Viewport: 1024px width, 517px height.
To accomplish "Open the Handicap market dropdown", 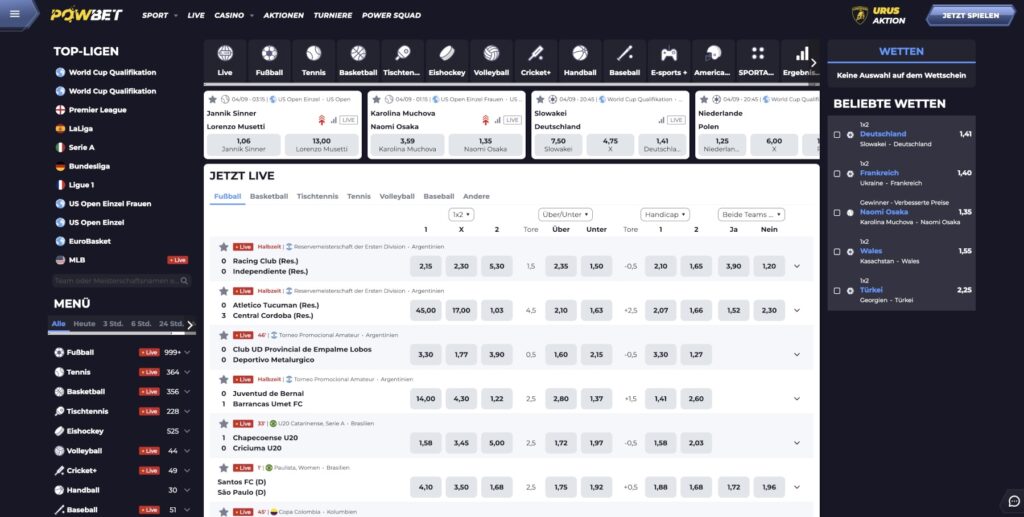I will pos(666,214).
